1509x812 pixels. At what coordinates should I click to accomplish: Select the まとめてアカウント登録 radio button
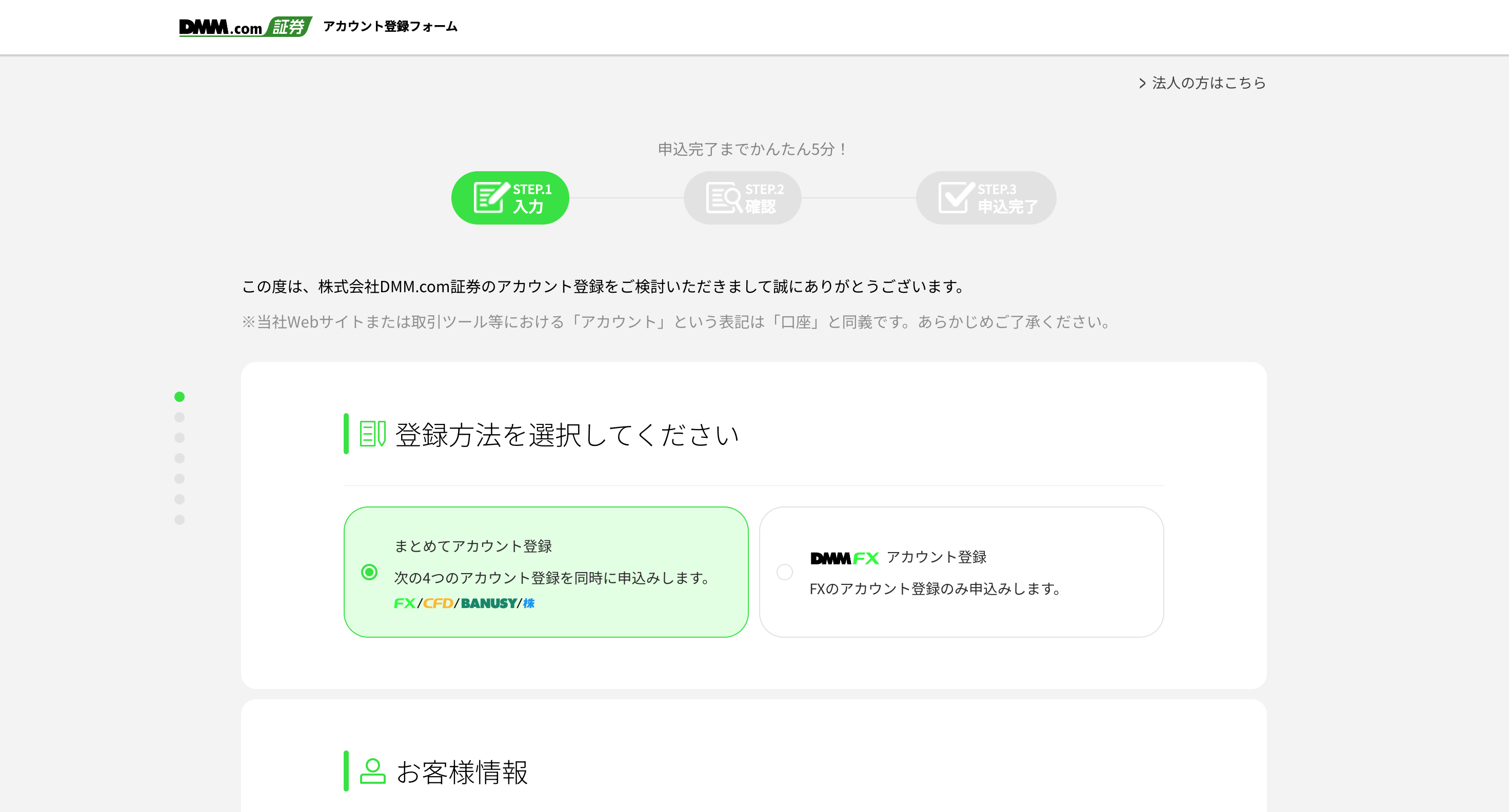tap(369, 572)
